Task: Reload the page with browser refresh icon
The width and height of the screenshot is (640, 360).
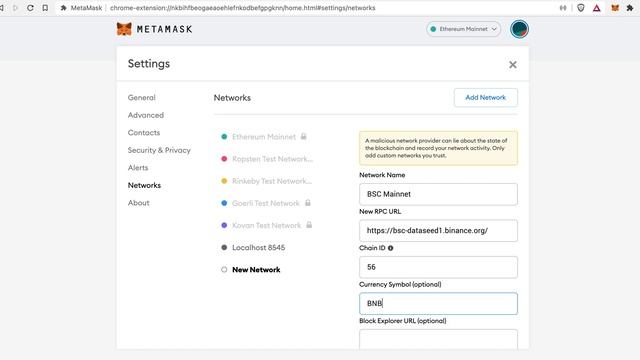Action: [30, 8]
